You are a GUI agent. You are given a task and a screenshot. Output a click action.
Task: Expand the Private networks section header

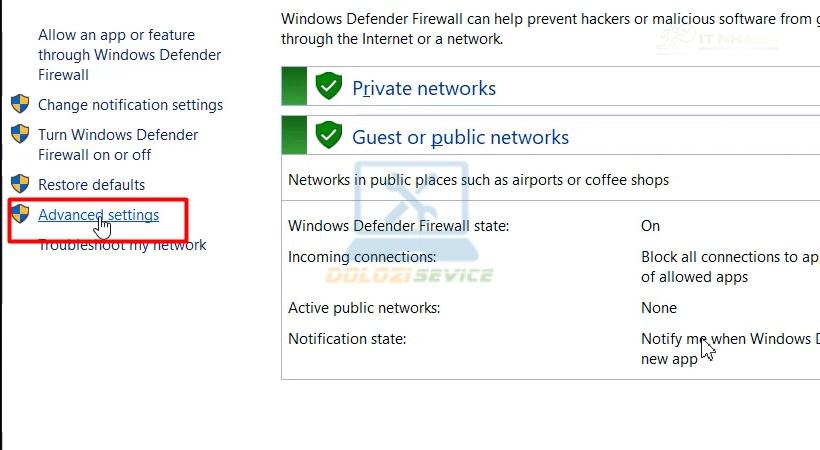pos(424,88)
